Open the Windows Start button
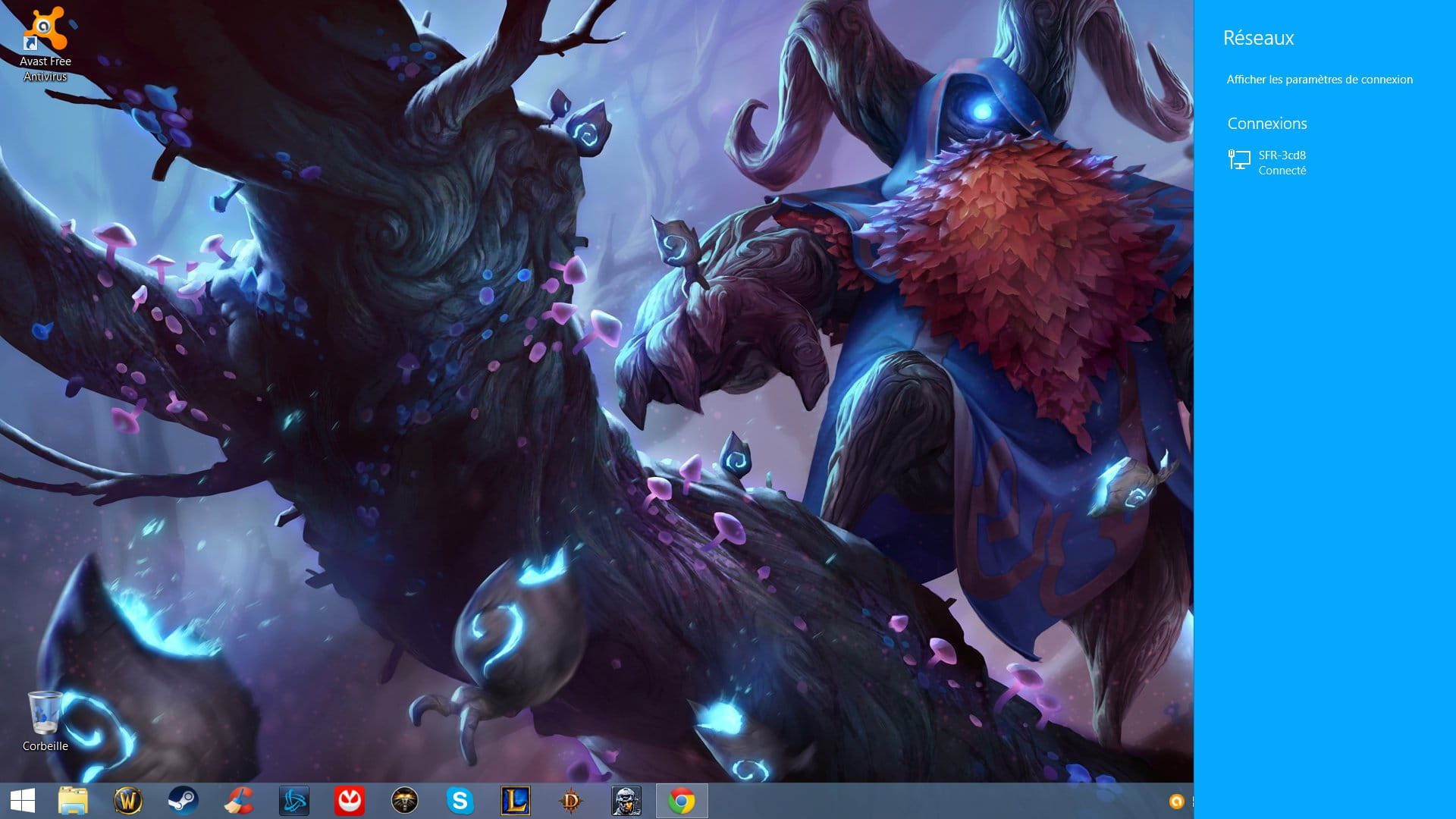 point(23,801)
